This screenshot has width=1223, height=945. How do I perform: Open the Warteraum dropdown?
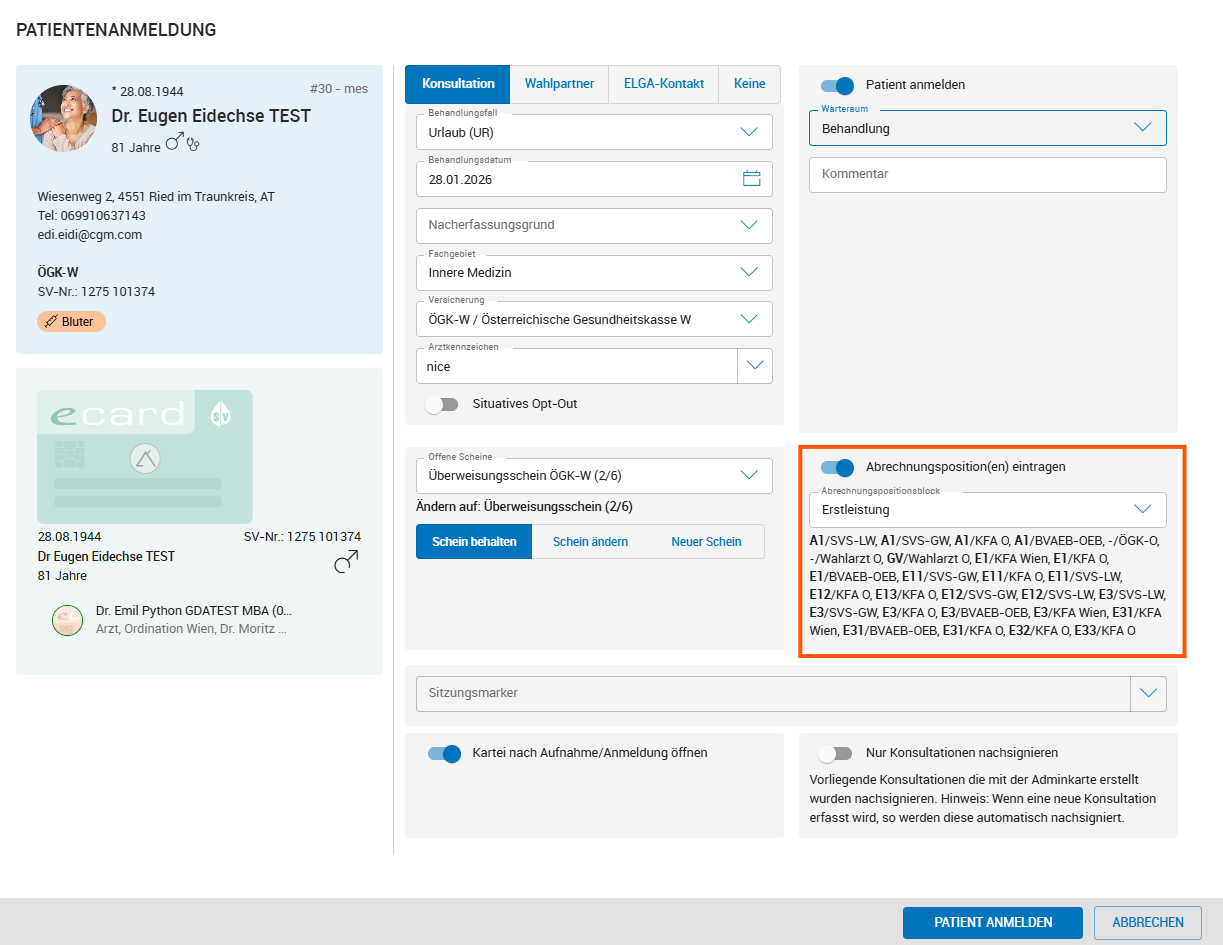[x=1143, y=128]
